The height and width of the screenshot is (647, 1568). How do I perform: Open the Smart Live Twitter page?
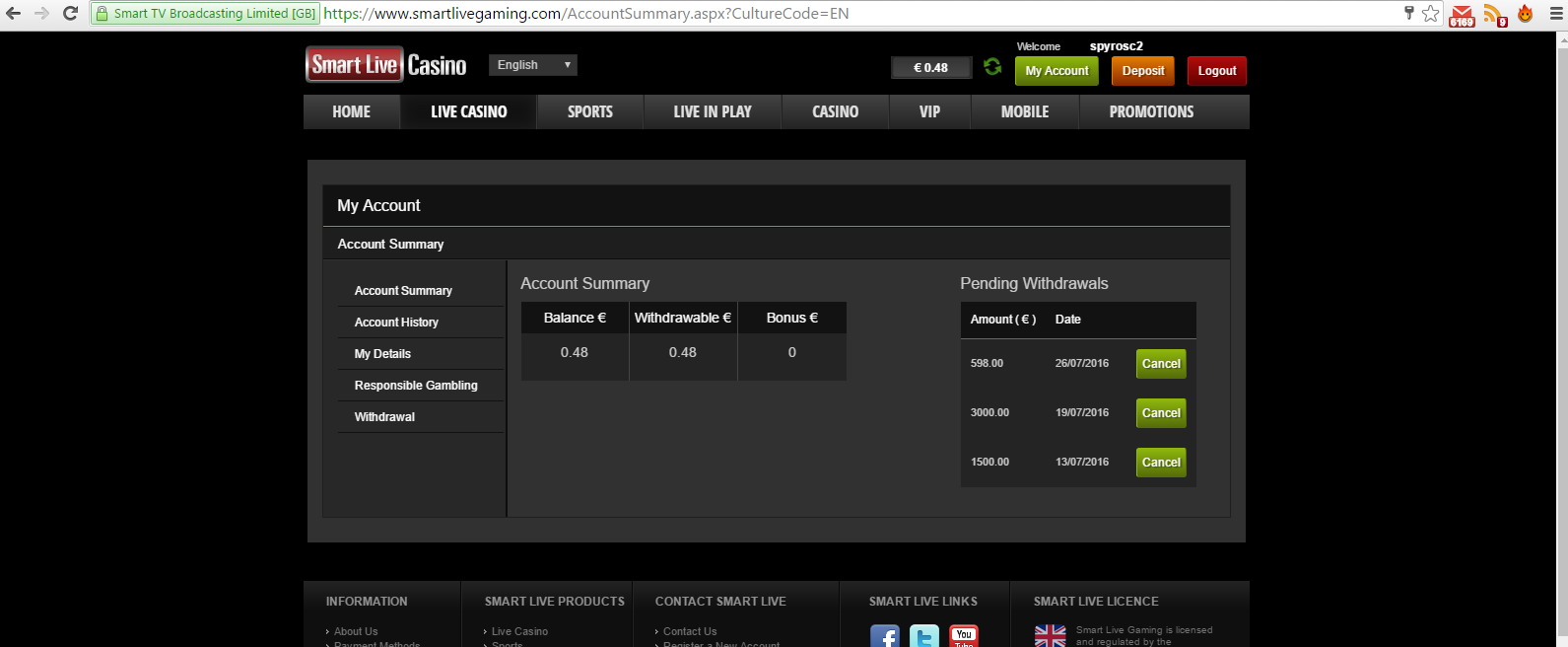924,637
